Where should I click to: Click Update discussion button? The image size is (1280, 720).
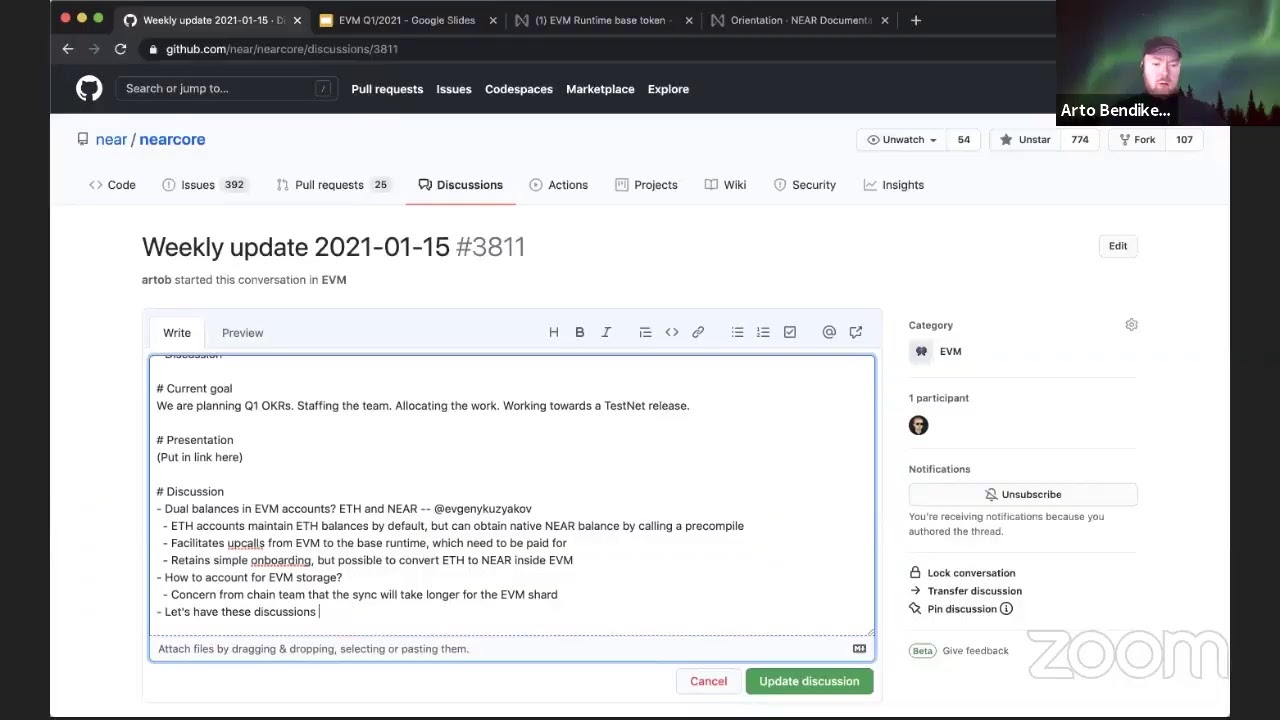click(x=809, y=681)
